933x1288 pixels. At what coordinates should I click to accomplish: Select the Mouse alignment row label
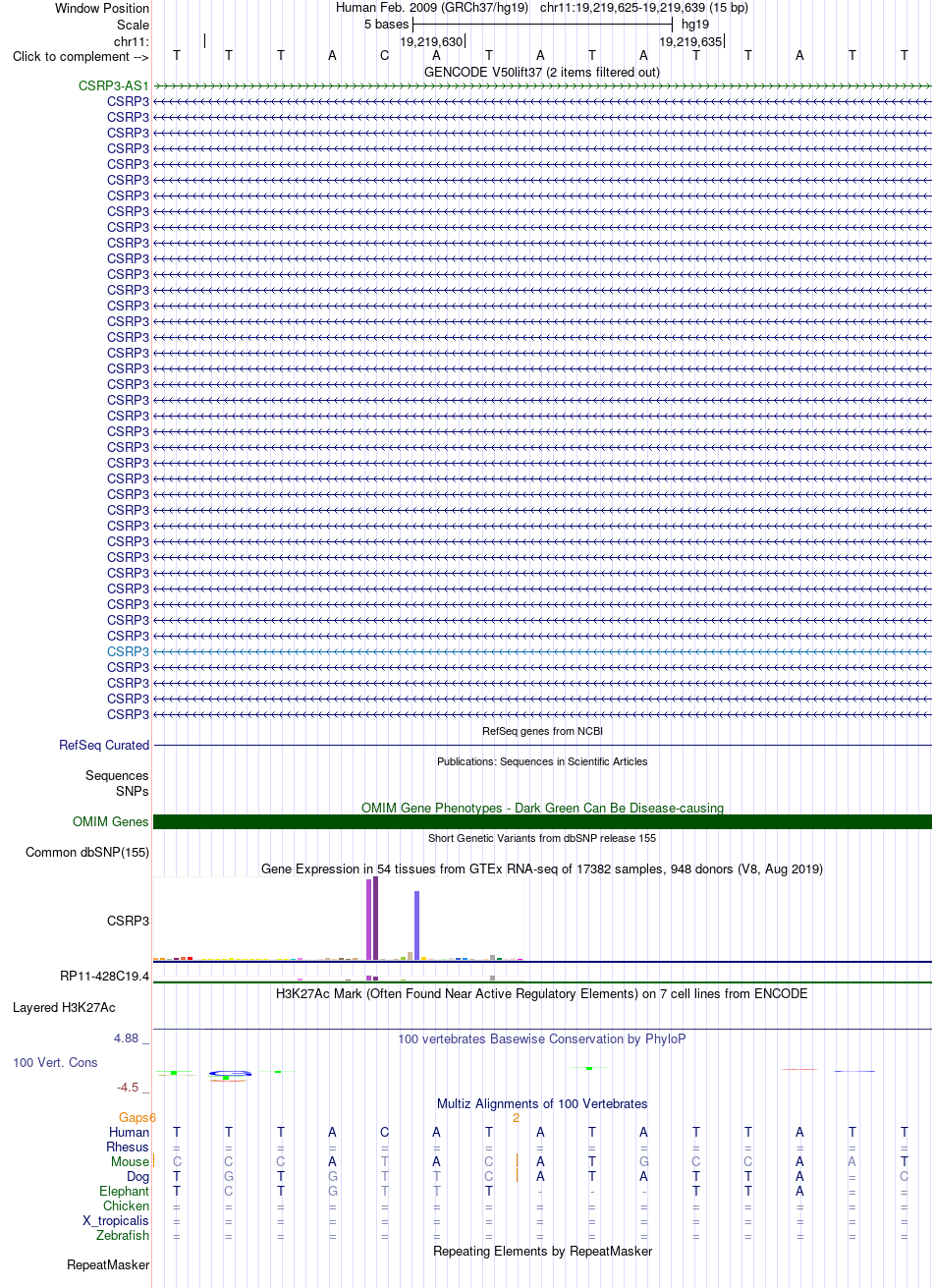coord(131,1162)
